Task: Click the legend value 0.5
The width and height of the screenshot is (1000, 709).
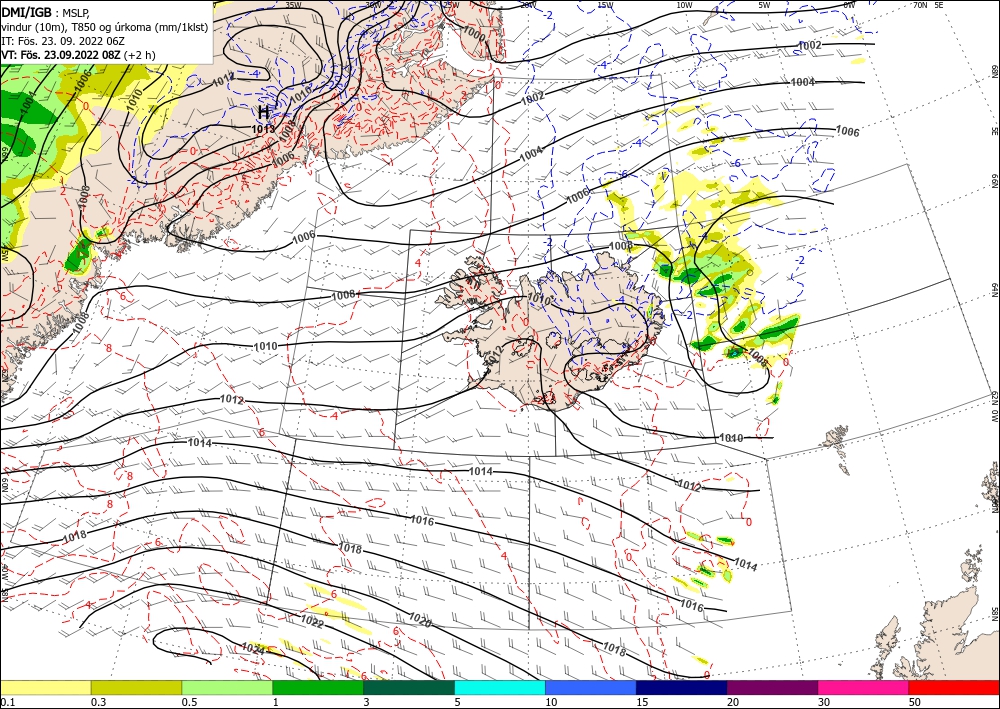Action: point(189,702)
